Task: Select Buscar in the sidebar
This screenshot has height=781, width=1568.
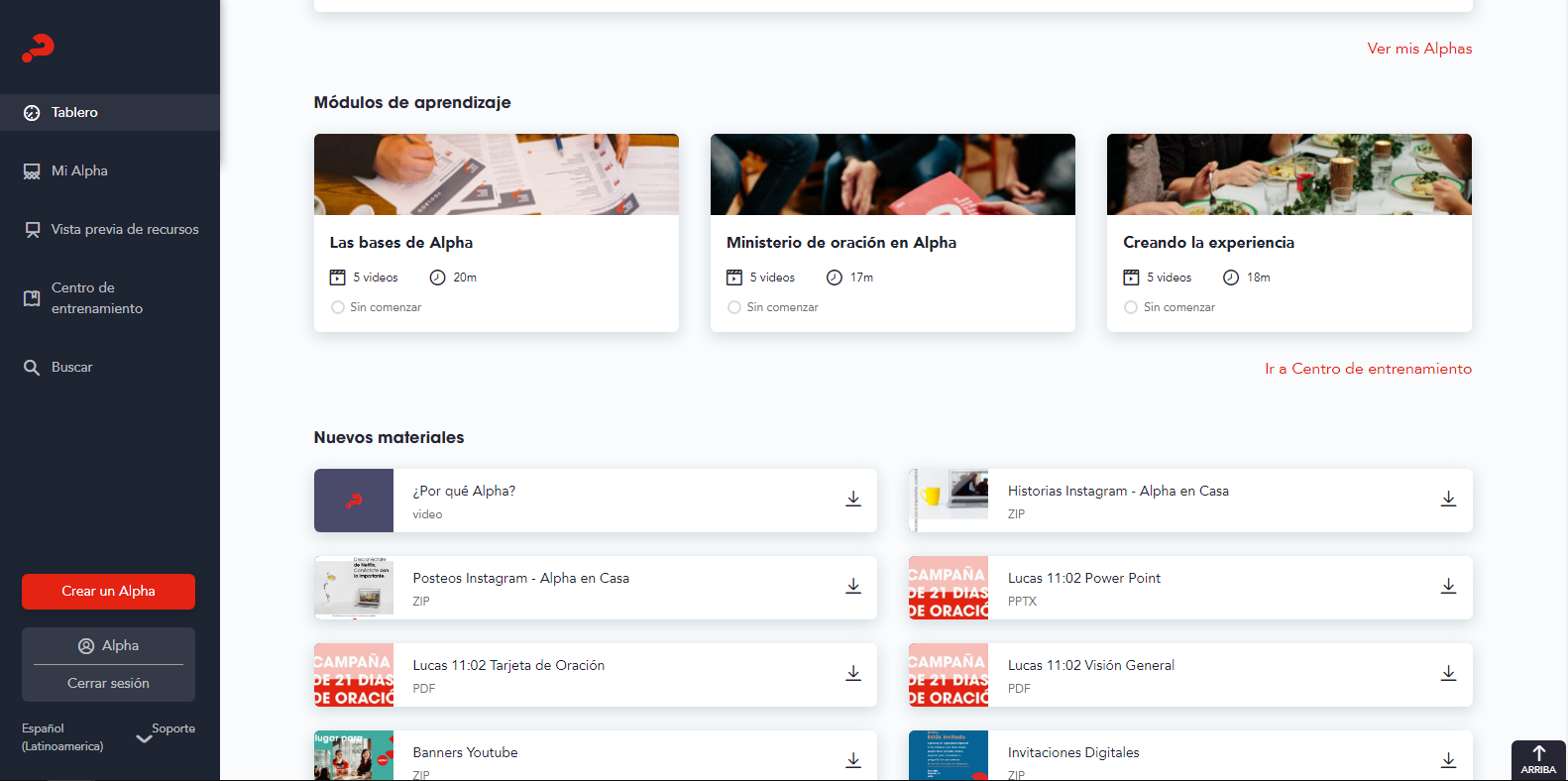Action: click(110, 368)
